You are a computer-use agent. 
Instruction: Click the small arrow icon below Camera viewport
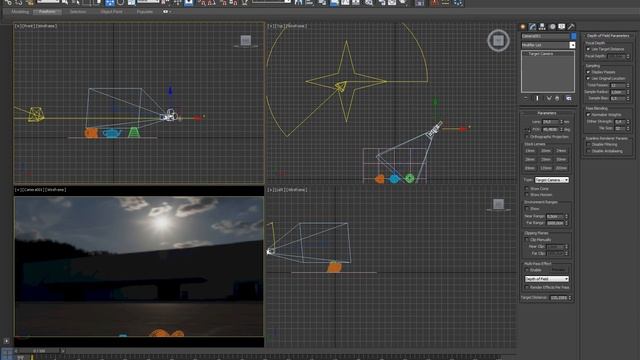6,341
